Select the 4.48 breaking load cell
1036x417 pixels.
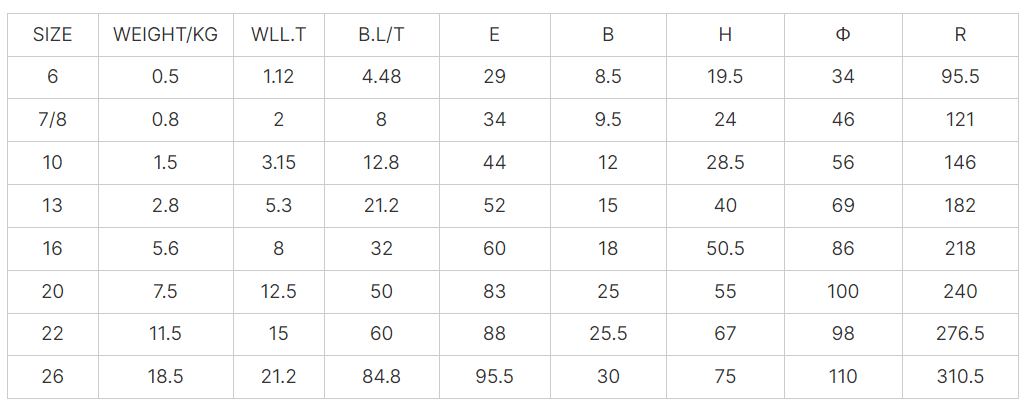(x=381, y=77)
